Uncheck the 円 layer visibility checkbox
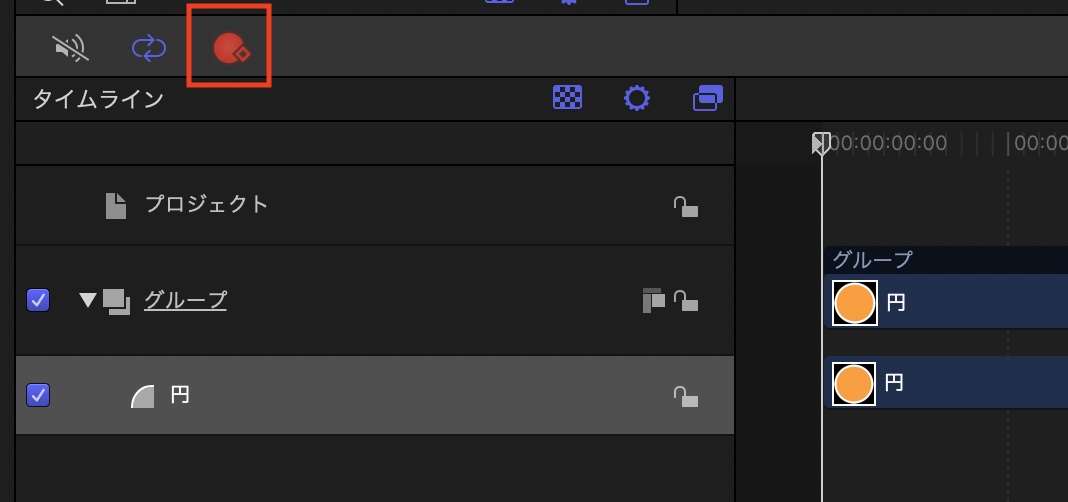This screenshot has width=1068, height=502. 38,395
